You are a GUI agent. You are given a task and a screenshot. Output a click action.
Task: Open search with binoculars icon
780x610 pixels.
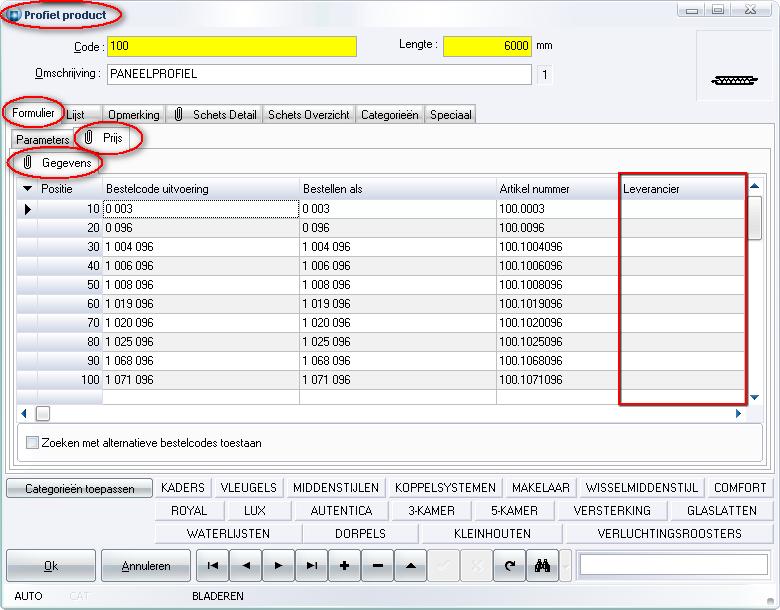542,565
